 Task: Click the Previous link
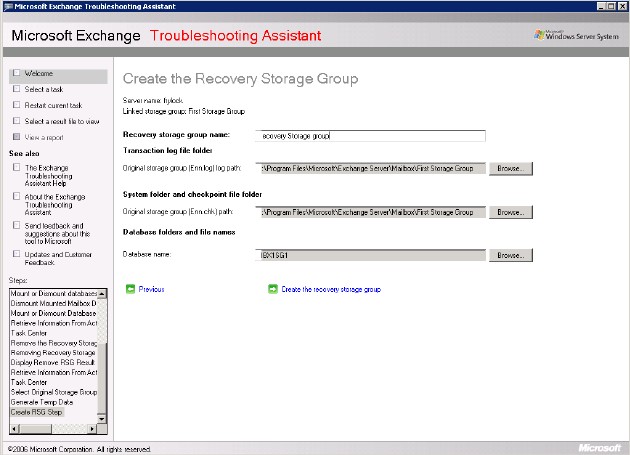click(x=151, y=289)
